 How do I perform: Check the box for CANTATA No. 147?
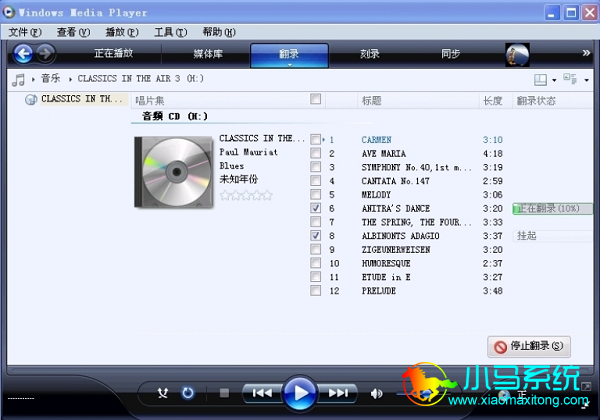tap(316, 181)
